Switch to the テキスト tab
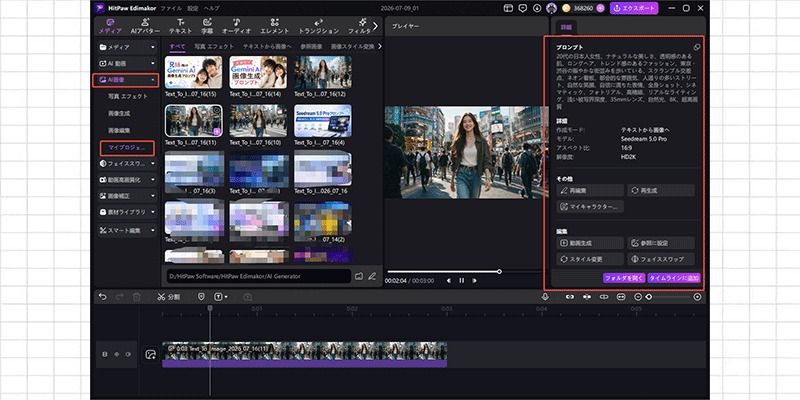Screen dimensions: 800x400 coord(181,27)
